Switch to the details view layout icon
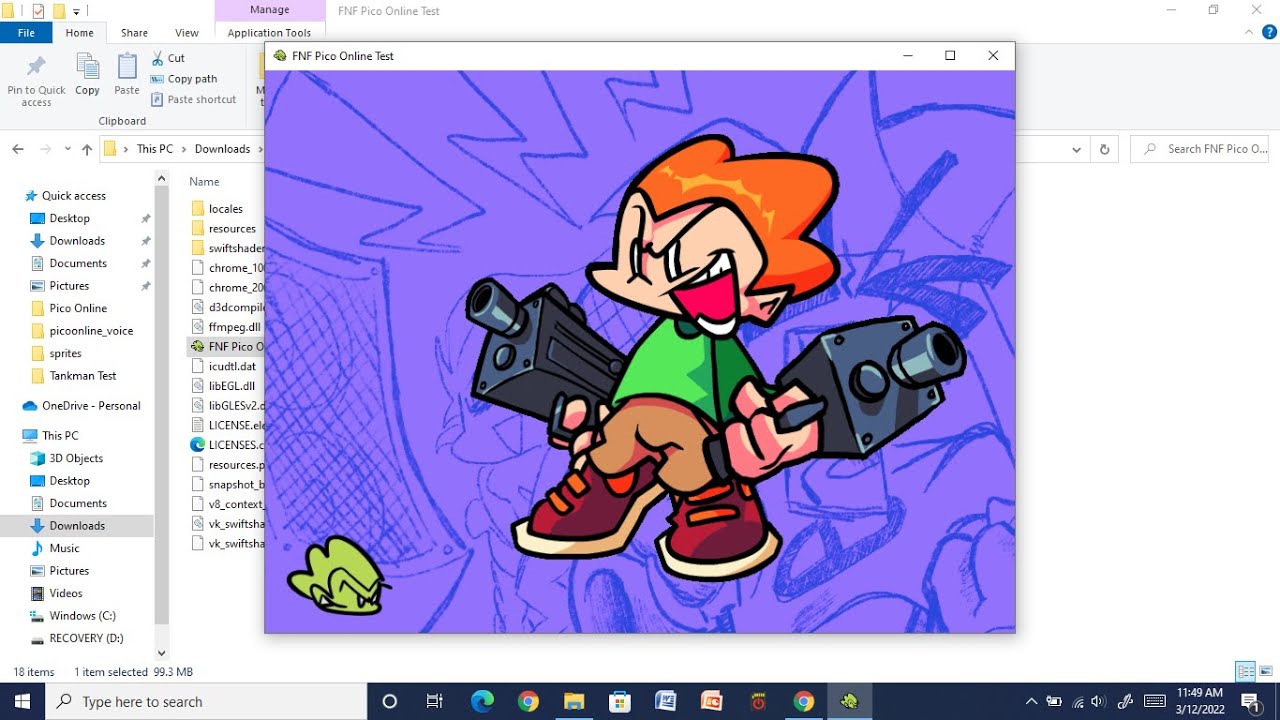1280x720 pixels. tap(1246, 672)
